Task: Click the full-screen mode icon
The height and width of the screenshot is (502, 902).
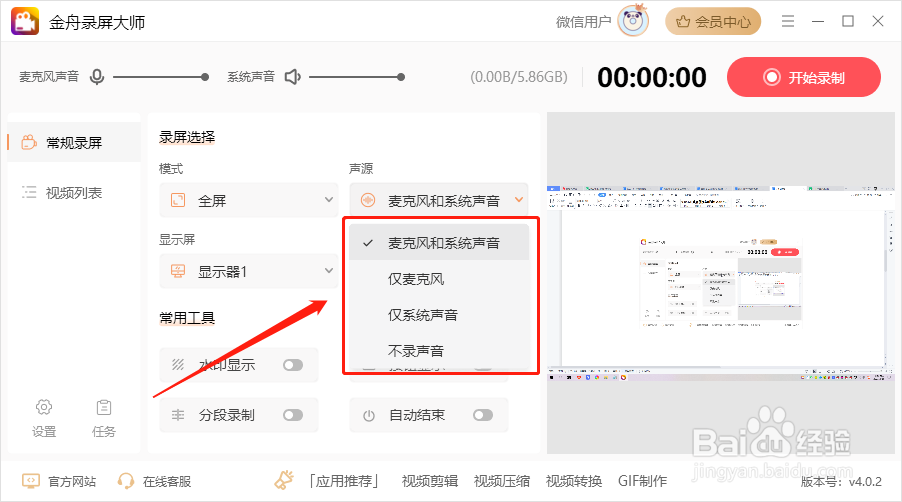Action: click(178, 200)
